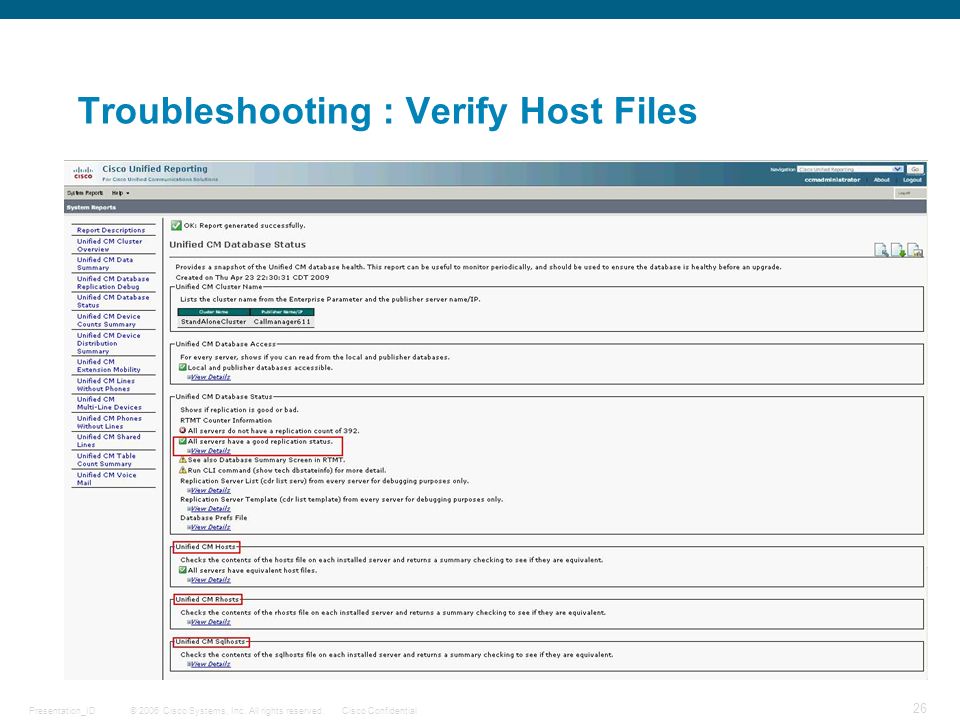Click 'All servers have equivalent host files.' text

coord(252,570)
